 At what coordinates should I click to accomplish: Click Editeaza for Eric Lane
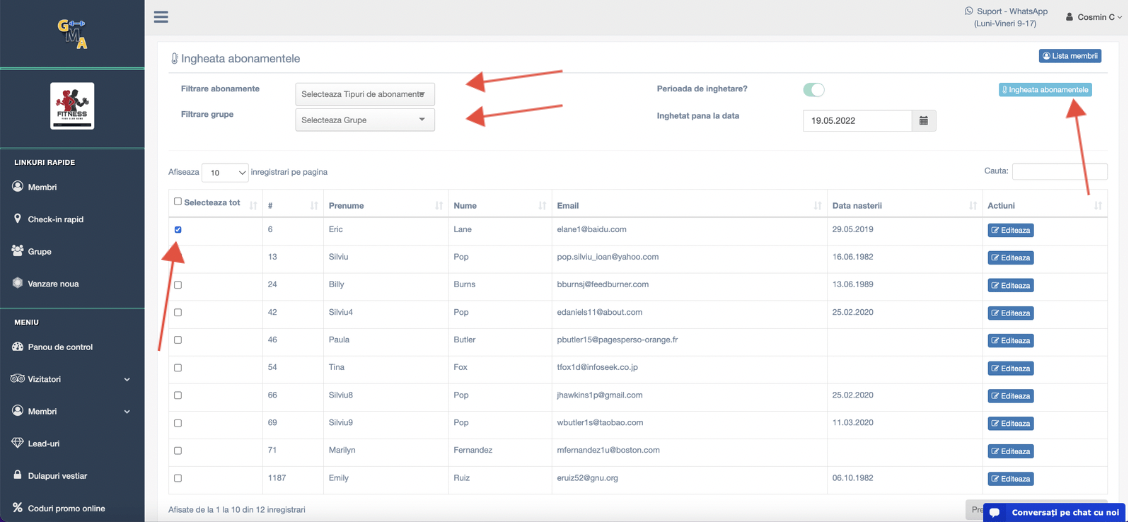coord(1010,230)
